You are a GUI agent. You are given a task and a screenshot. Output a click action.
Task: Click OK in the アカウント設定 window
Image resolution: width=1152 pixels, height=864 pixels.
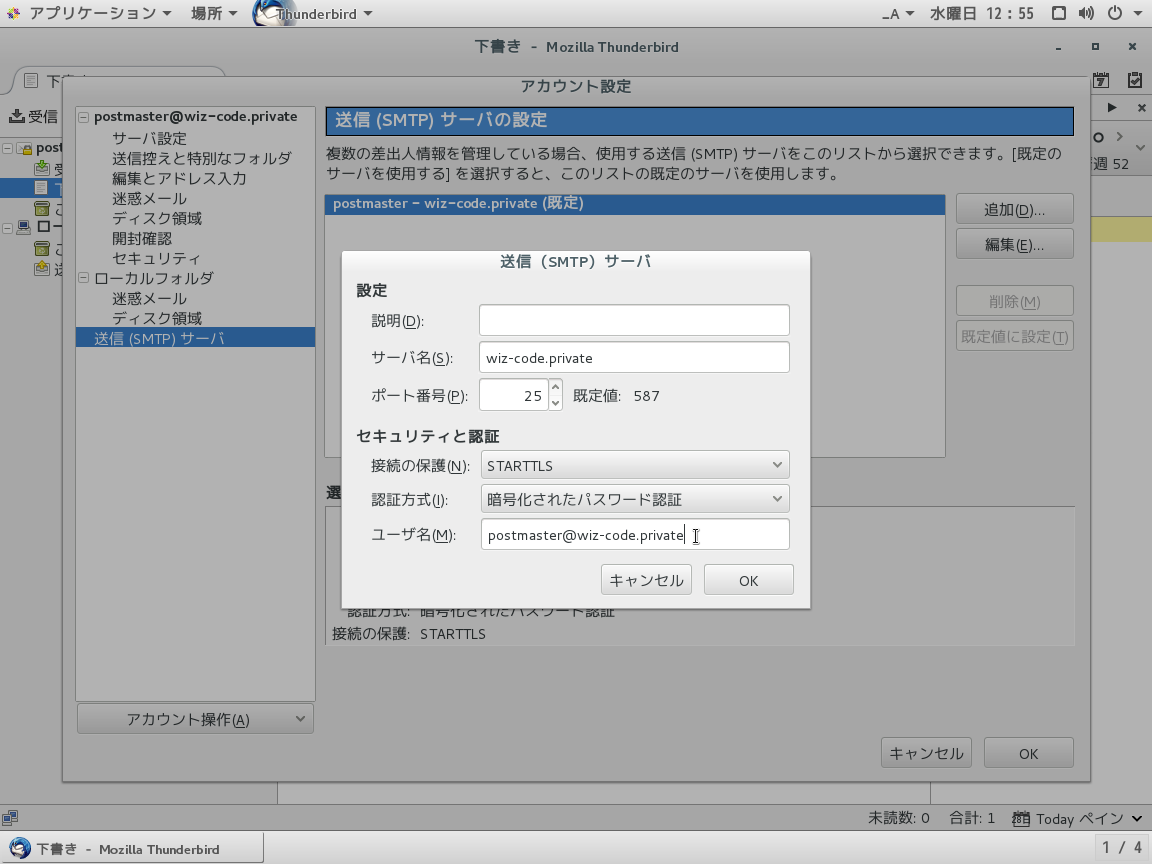1028,753
